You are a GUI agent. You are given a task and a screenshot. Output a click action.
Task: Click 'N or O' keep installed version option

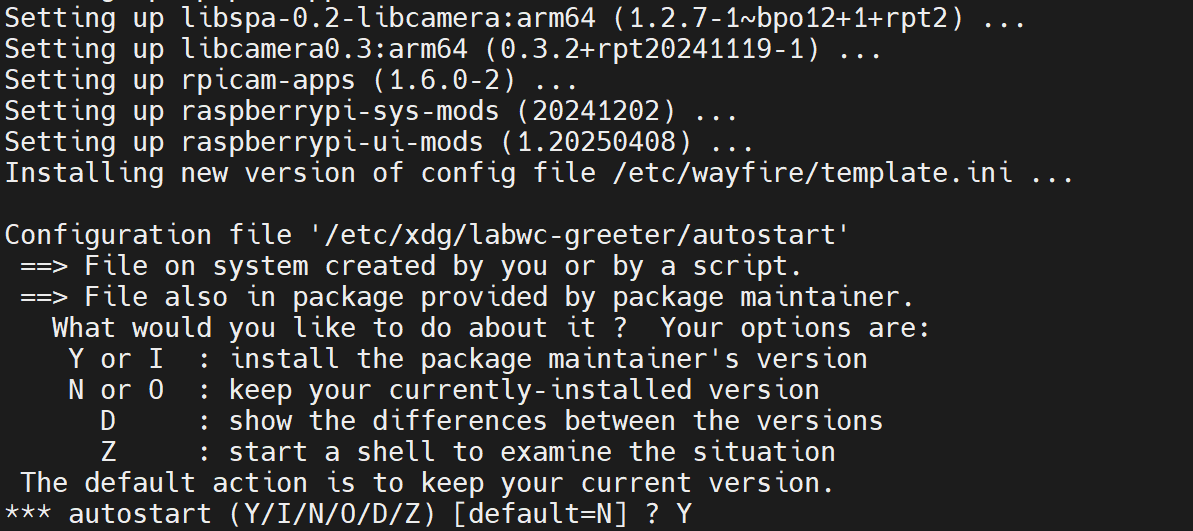click(116, 390)
